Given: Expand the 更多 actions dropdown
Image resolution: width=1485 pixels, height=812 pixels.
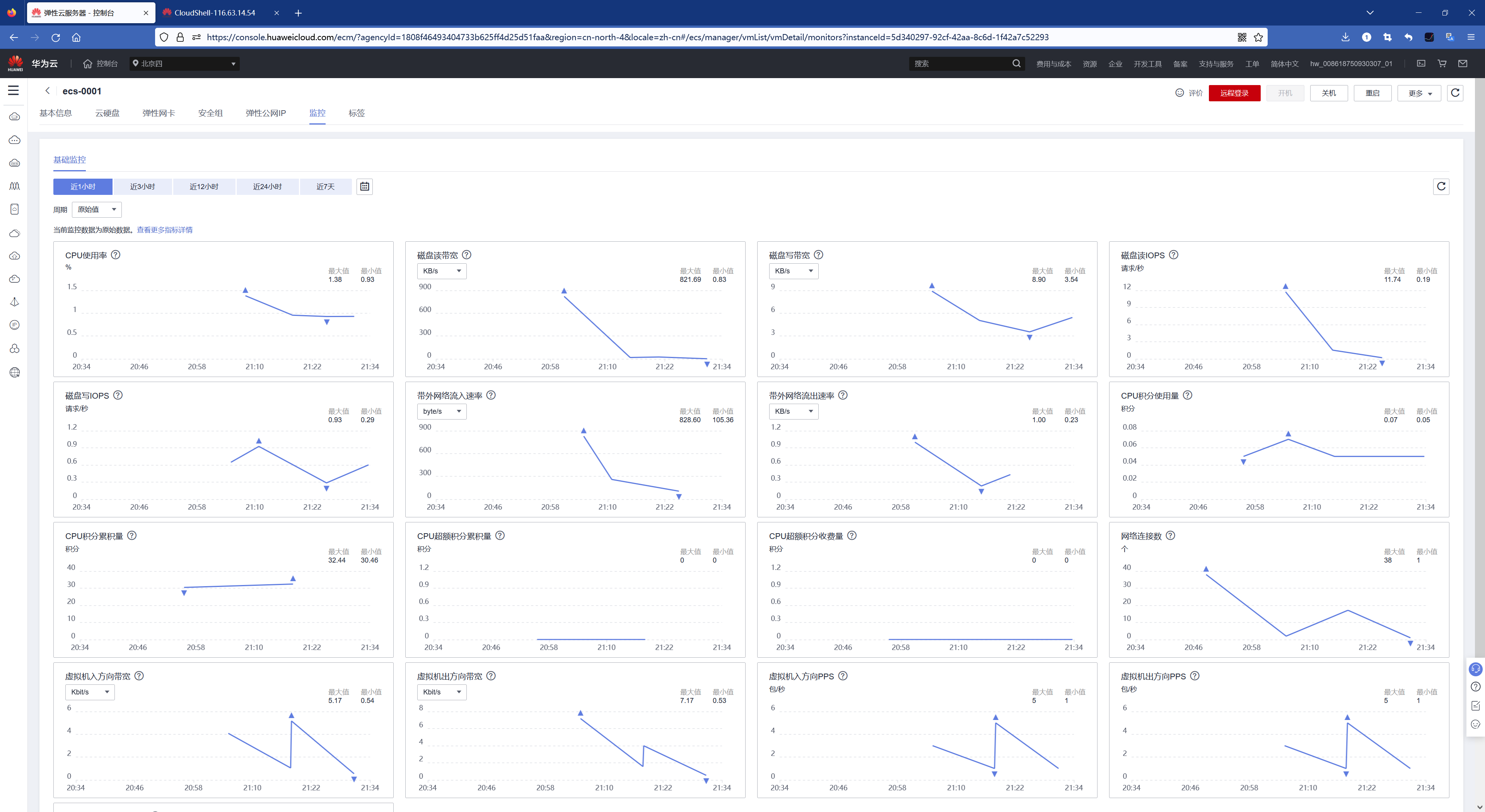Looking at the screenshot, I should 1419,93.
